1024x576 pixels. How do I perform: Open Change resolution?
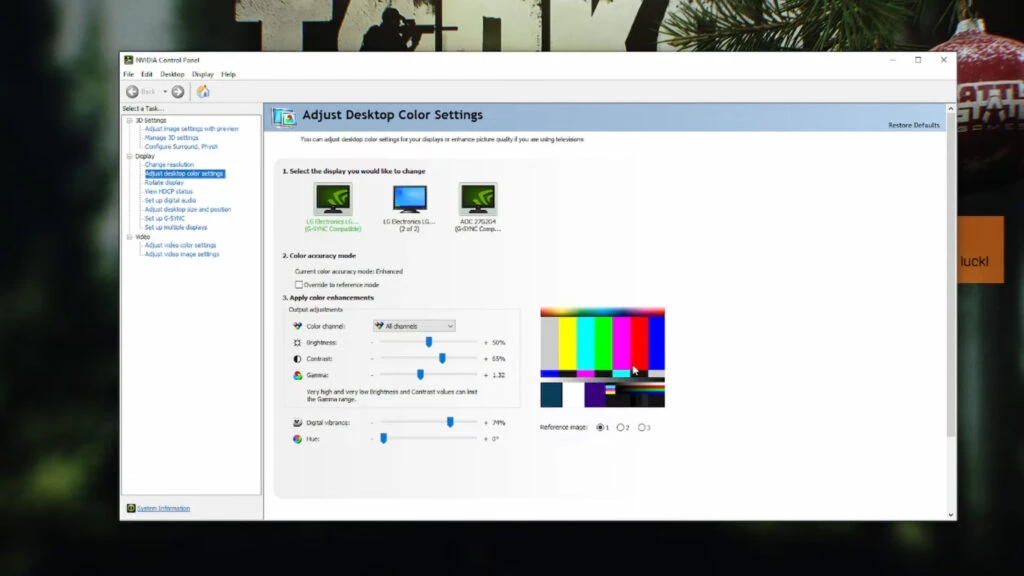pyautogui.click(x=169, y=165)
